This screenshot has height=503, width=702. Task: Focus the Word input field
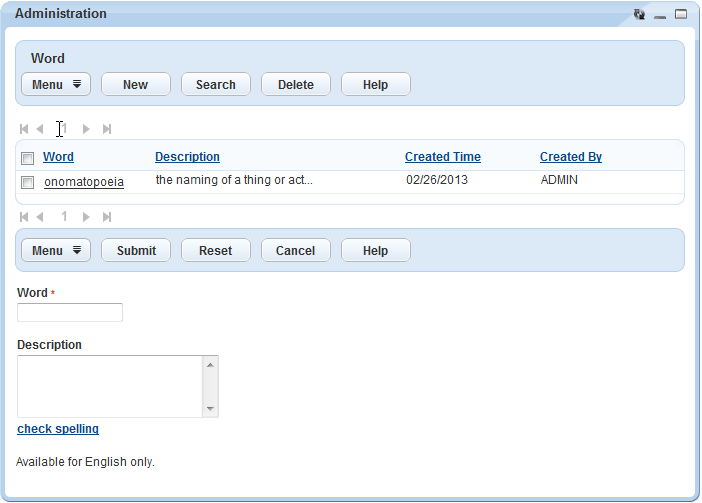click(x=70, y=313)
